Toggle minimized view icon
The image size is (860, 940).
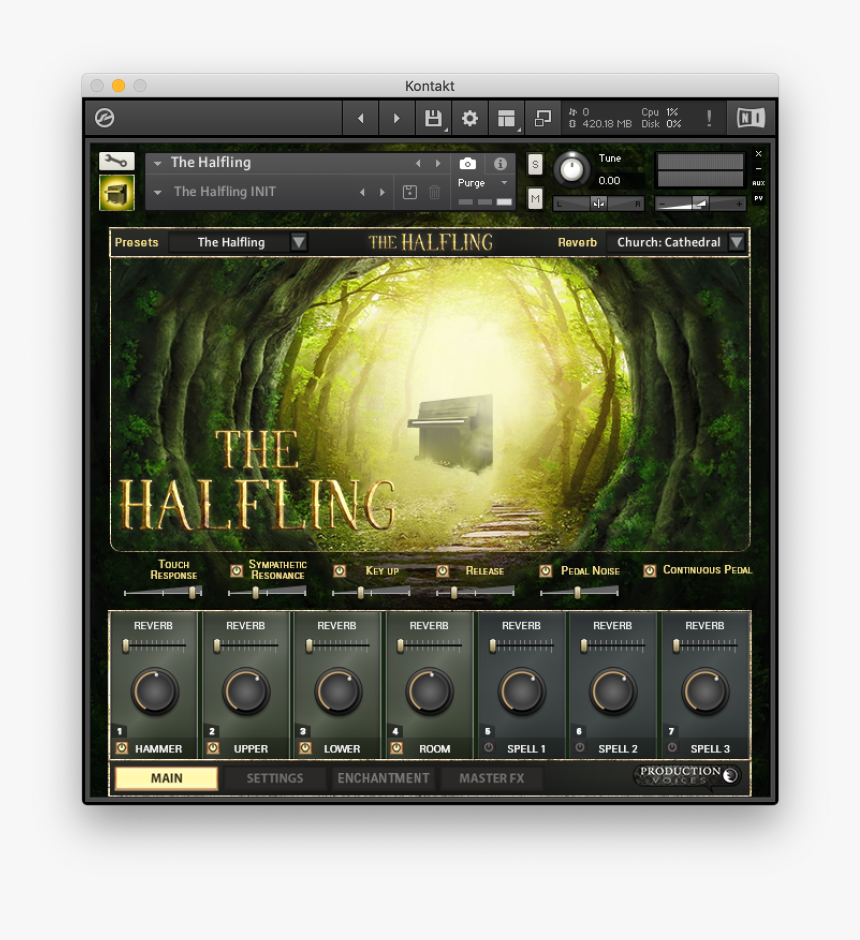click(x=543, y=118)
